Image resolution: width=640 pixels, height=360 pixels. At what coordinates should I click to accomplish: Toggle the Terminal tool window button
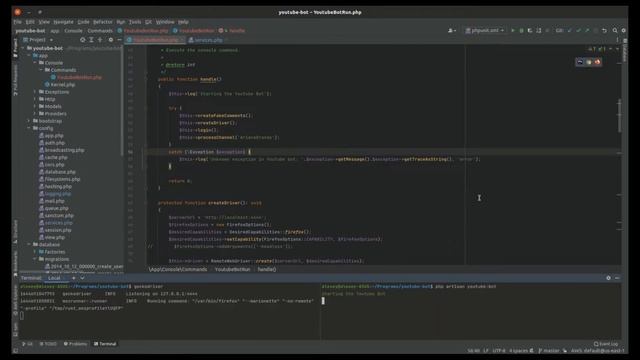point(105,344)
